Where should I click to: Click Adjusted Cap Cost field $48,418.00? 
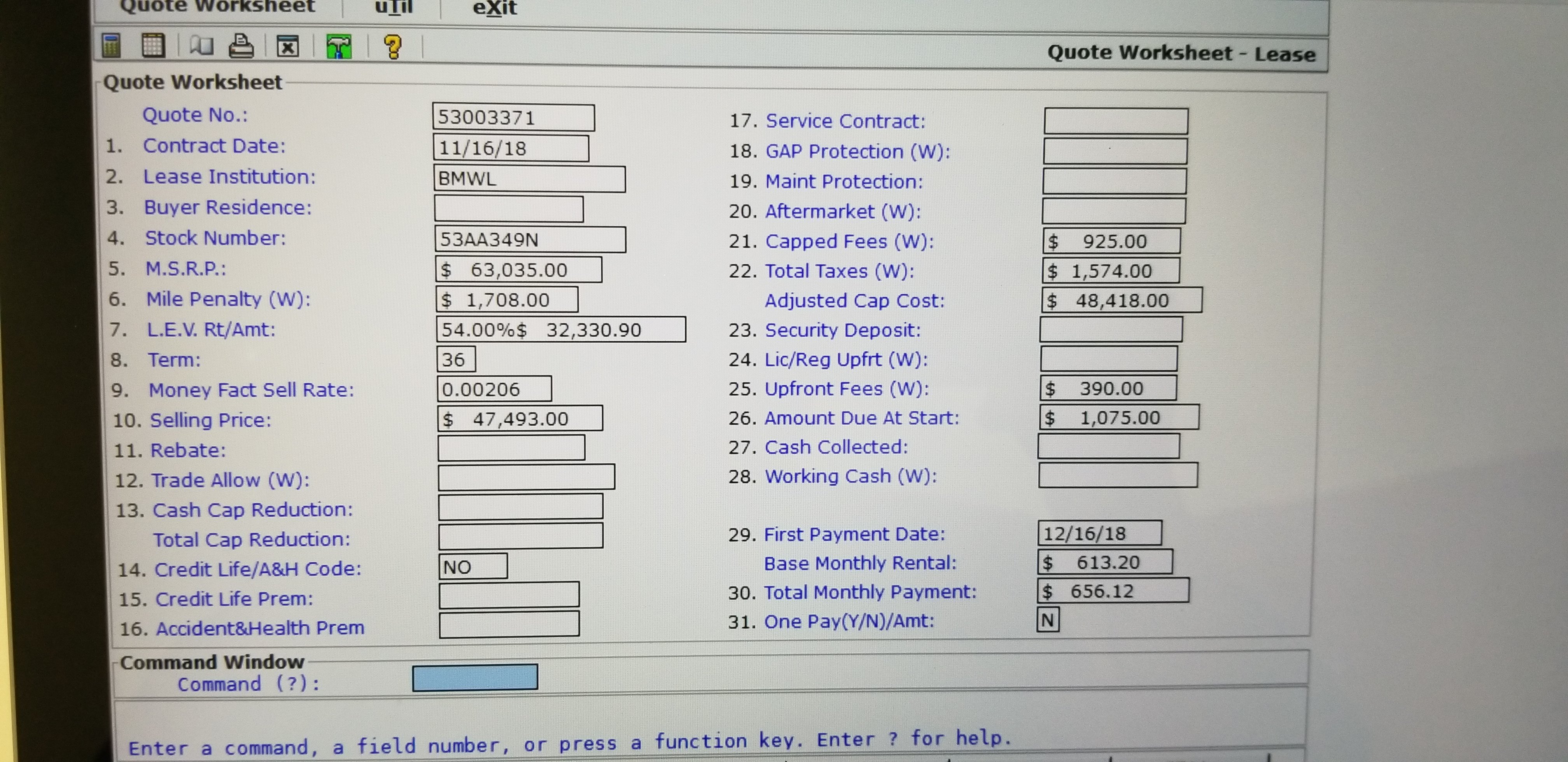coord(1122,300)
